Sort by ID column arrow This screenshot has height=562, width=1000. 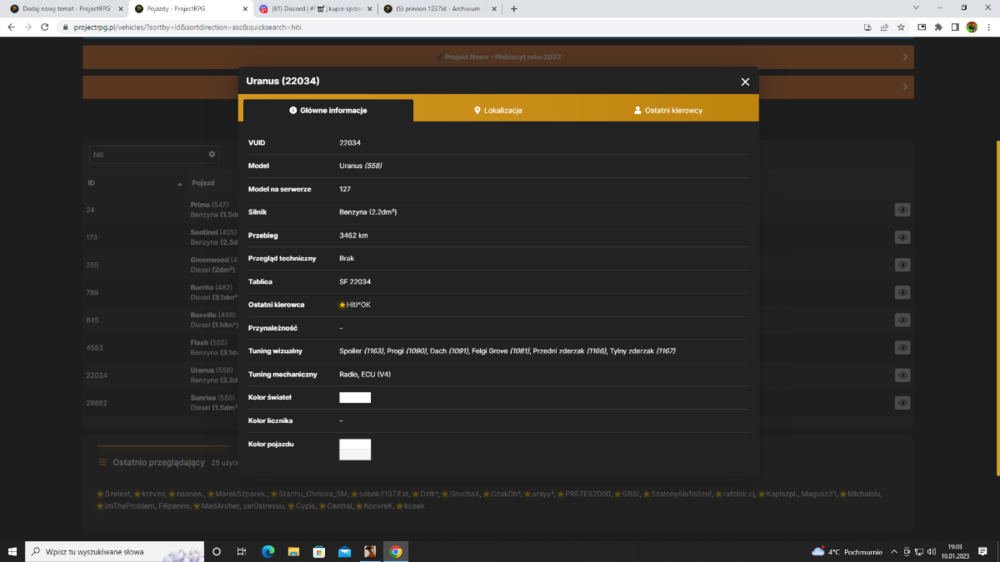(179, 184)
